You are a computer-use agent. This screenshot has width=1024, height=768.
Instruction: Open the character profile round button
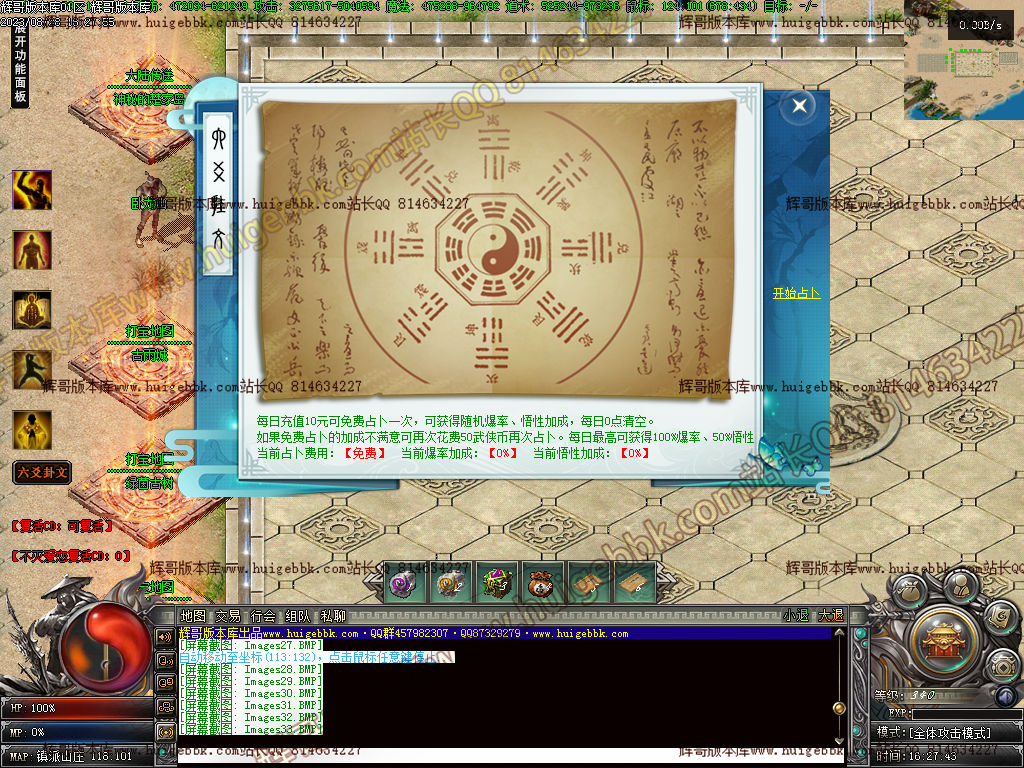coord(959,585)
